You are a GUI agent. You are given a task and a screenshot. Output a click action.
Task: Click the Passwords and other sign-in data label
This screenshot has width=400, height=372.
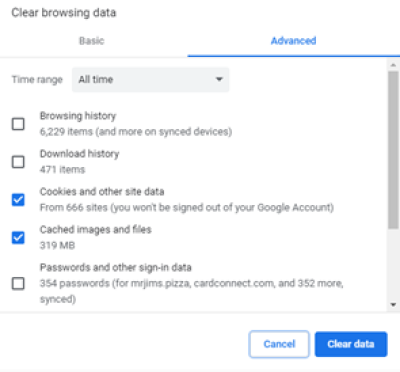(x=116, y=267)
